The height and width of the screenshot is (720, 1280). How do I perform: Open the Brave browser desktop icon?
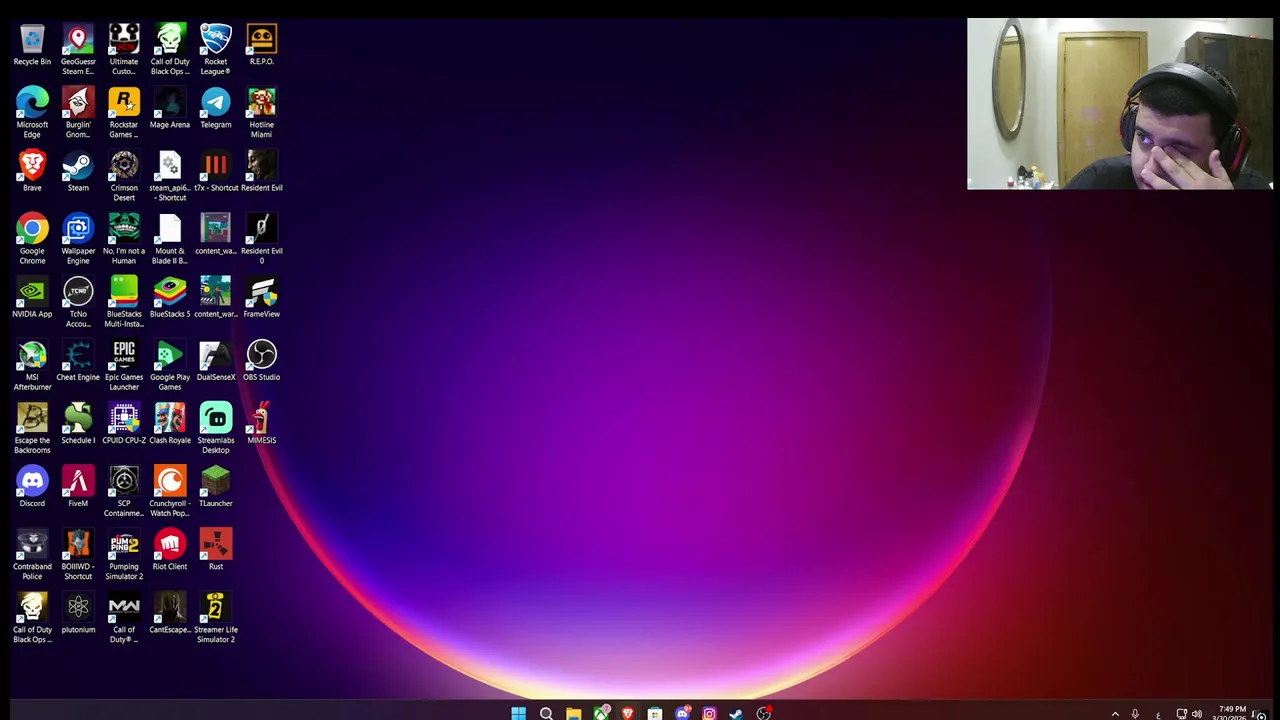32,172
